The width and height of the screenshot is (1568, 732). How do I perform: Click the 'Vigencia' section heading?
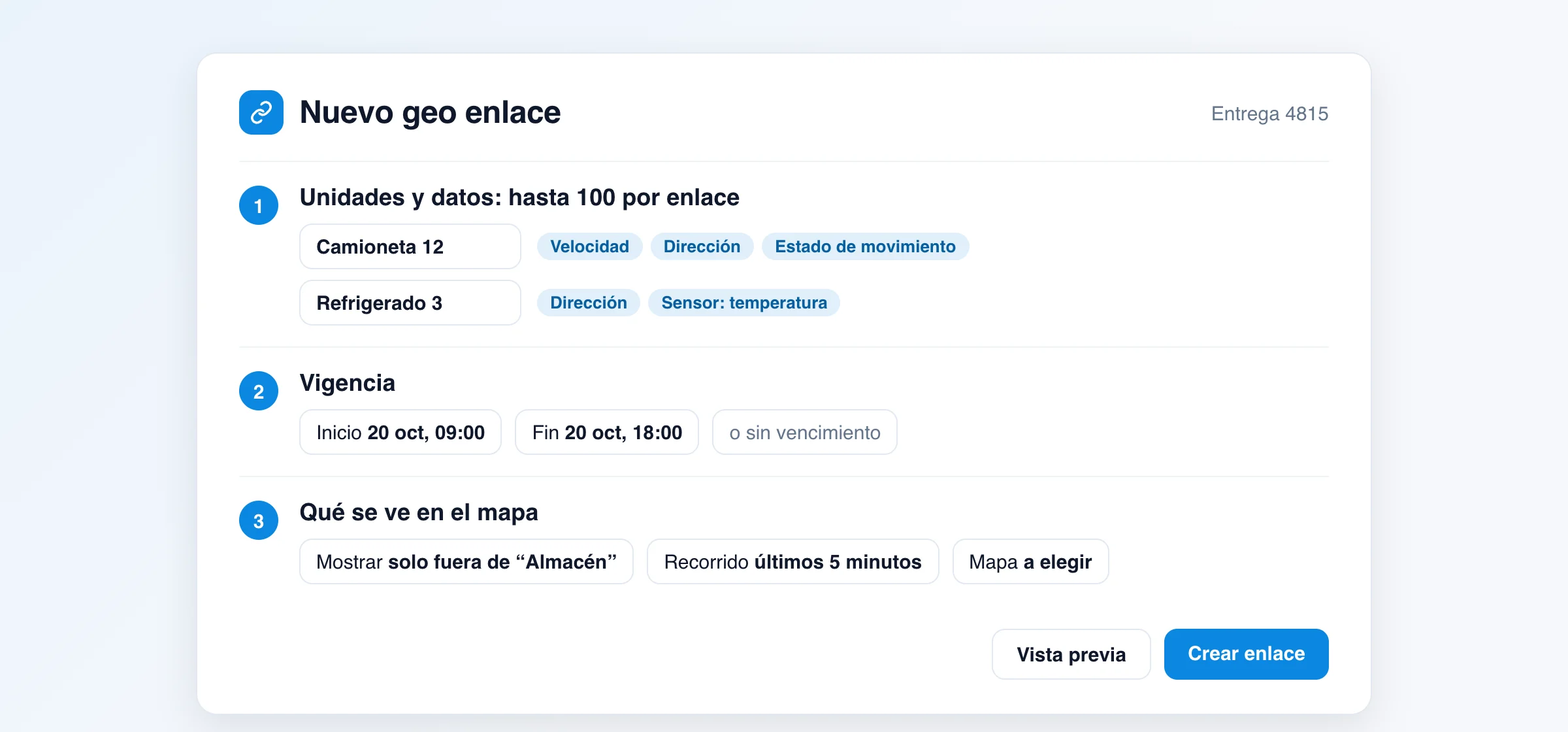coord(348,383)
